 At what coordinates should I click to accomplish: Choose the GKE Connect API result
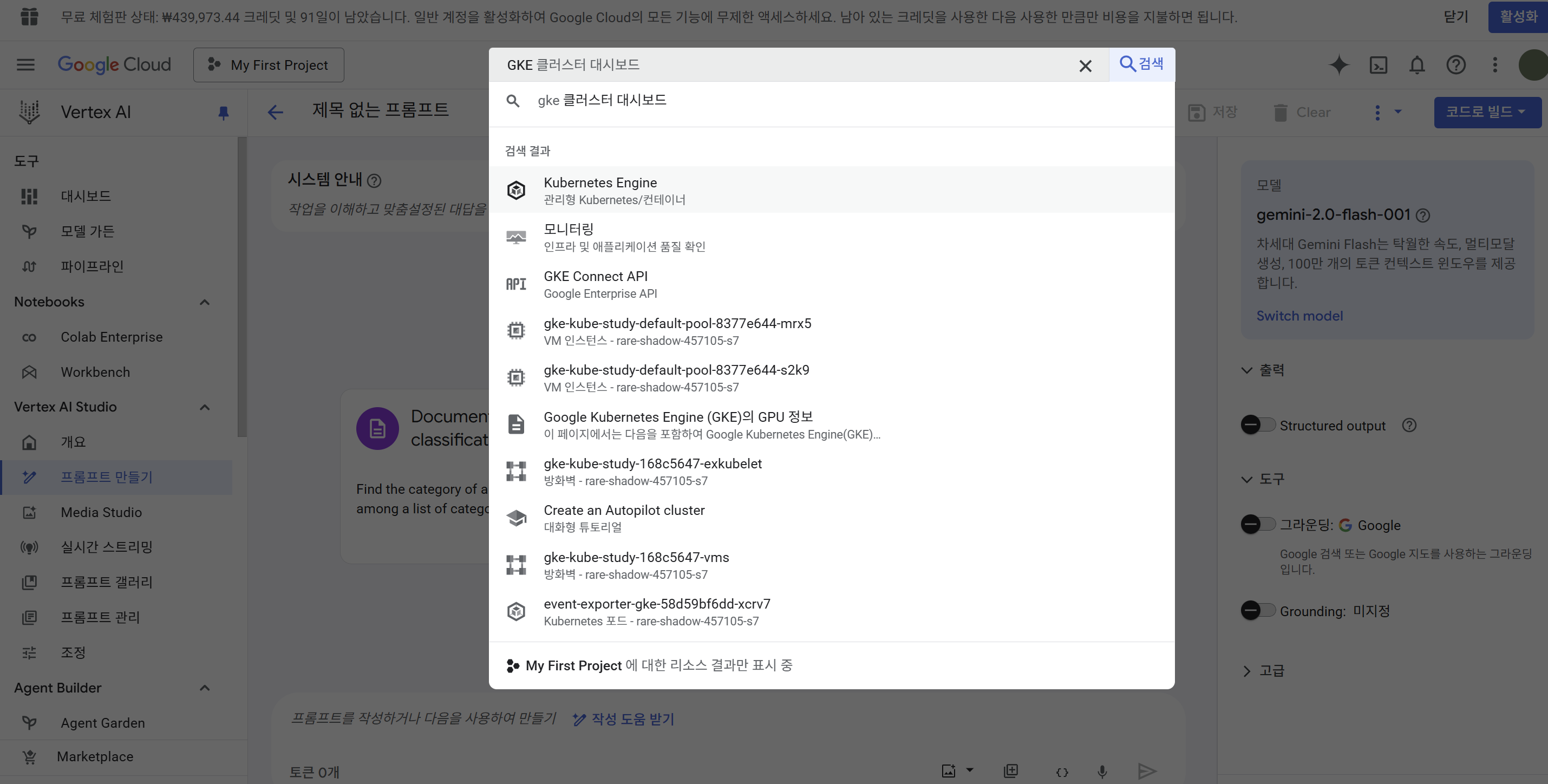pos(596,284)
